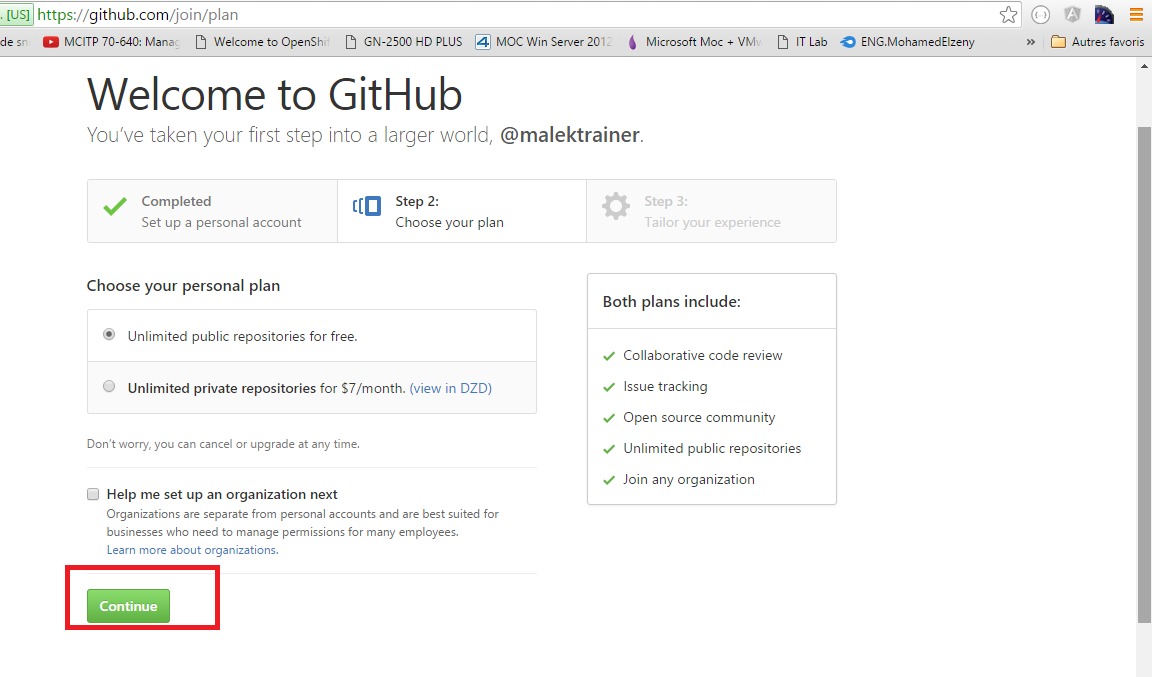Open the MCITP 70-640 YouTube bookmark

point(111,42)
